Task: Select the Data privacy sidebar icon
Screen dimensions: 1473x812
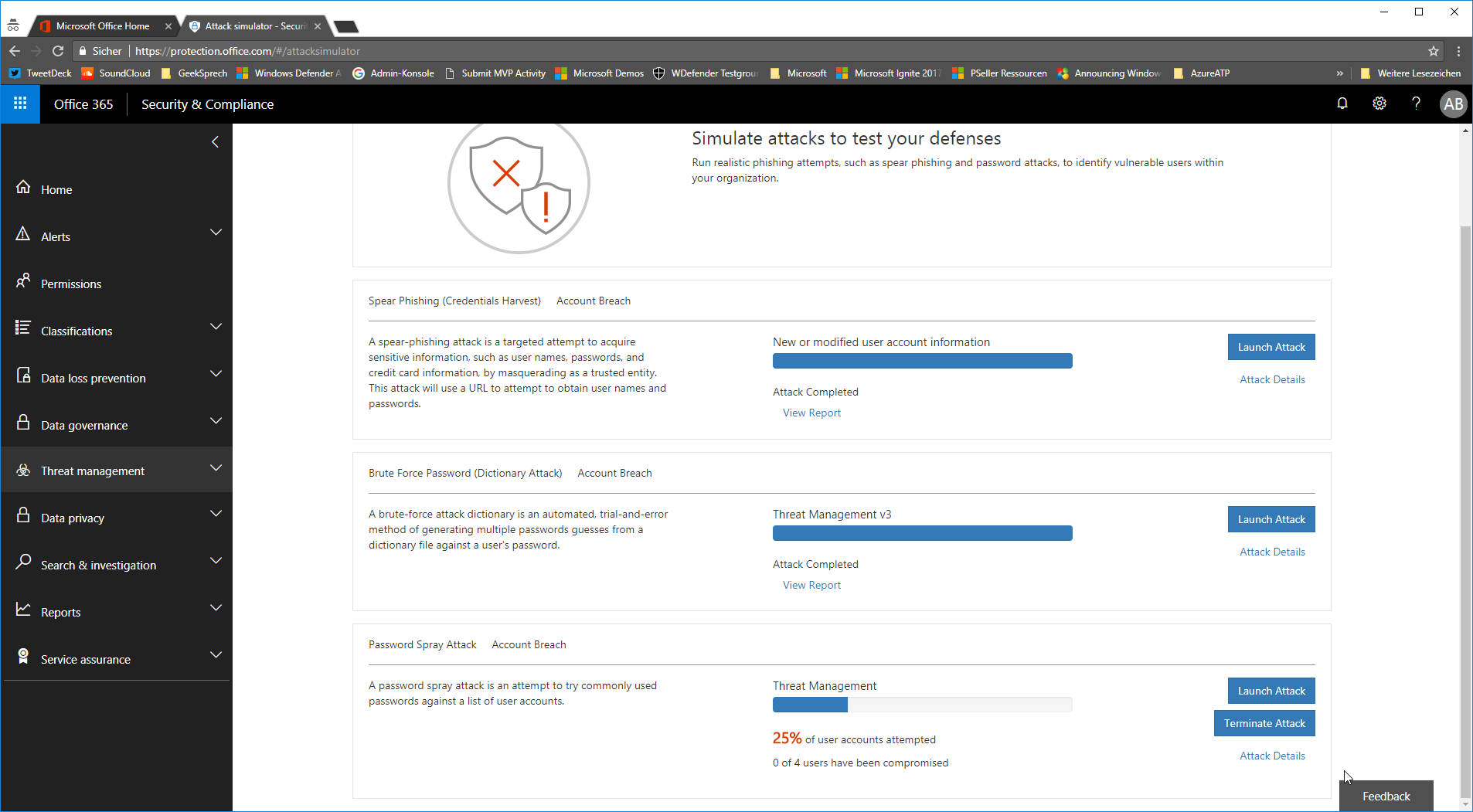Action: coord(24,517)
